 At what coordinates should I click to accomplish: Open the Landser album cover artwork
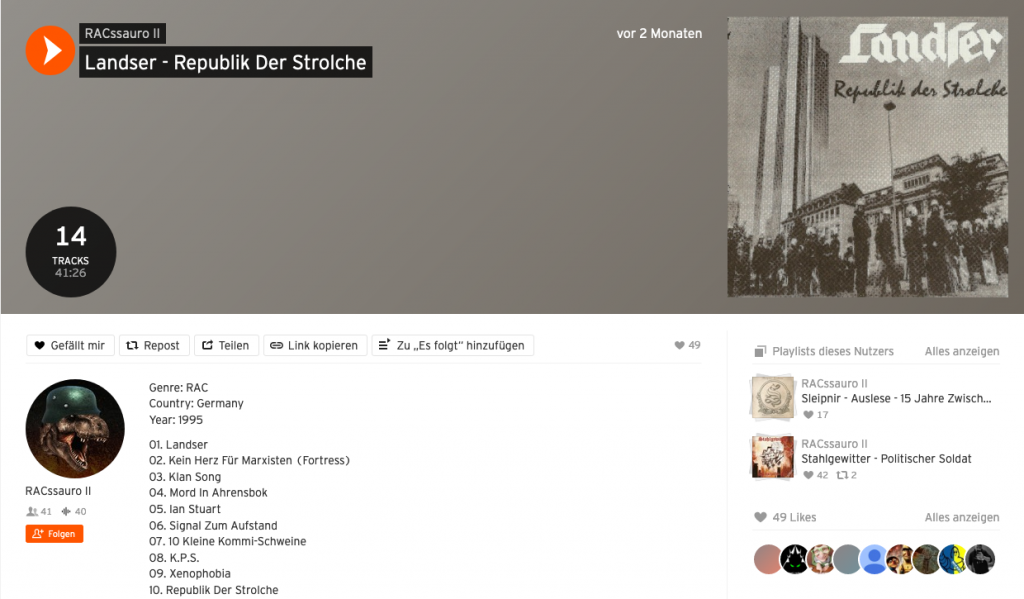[868, 157]
